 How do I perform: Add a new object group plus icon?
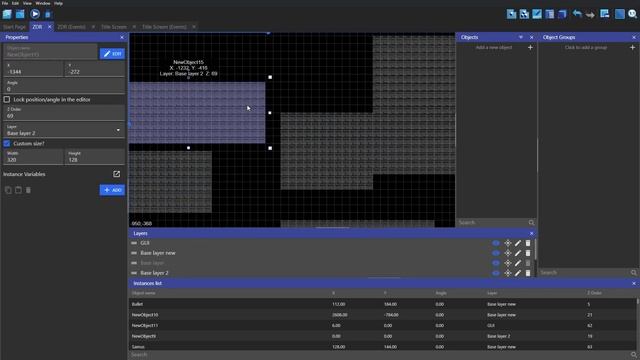[x=632, y=47]
